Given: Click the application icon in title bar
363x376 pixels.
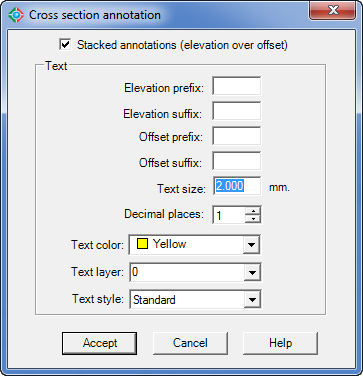Looking at the screenshot, I should click(16, 15).
